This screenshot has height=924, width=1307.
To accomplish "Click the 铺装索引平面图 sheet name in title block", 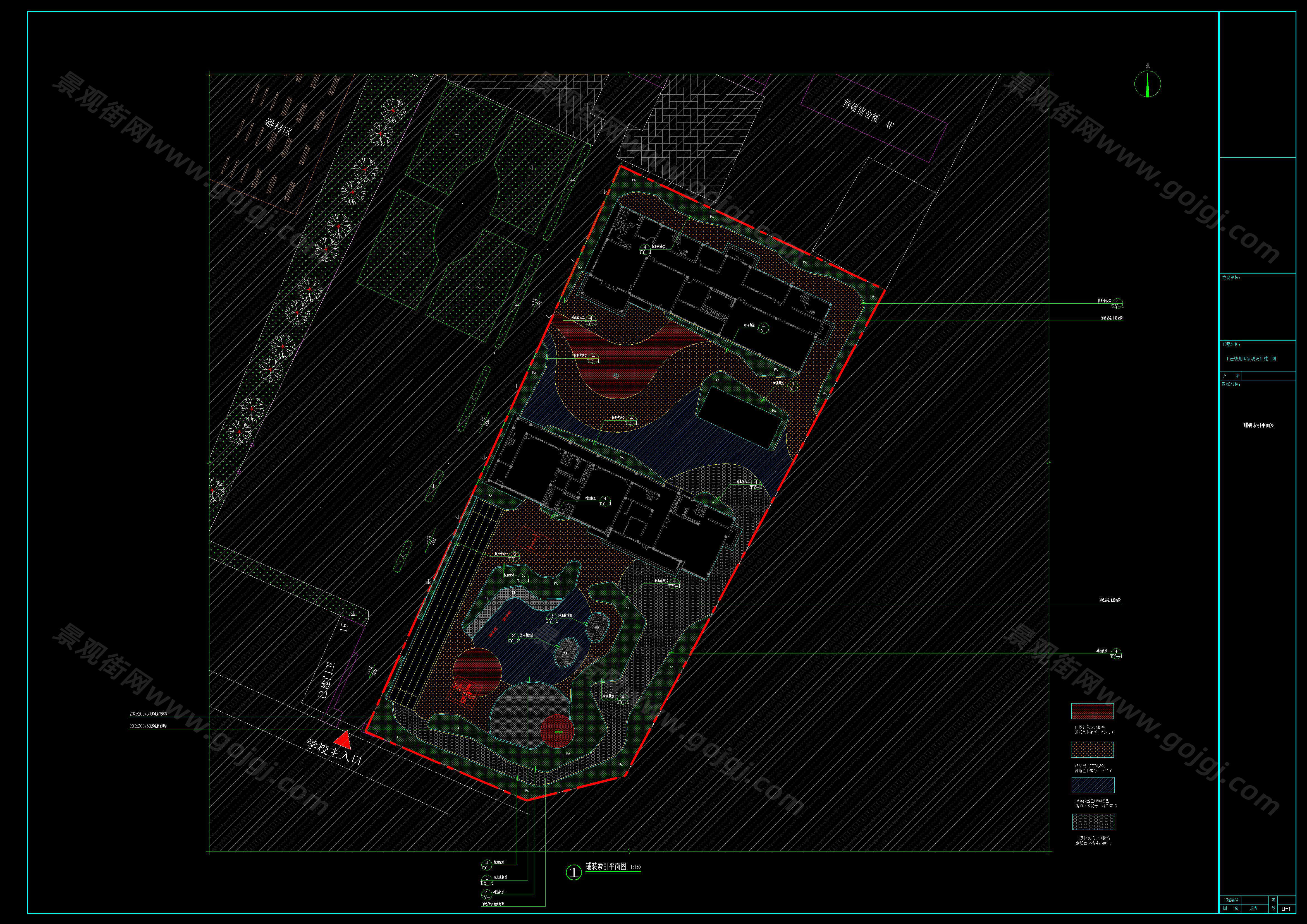I will click(1259, 425).
